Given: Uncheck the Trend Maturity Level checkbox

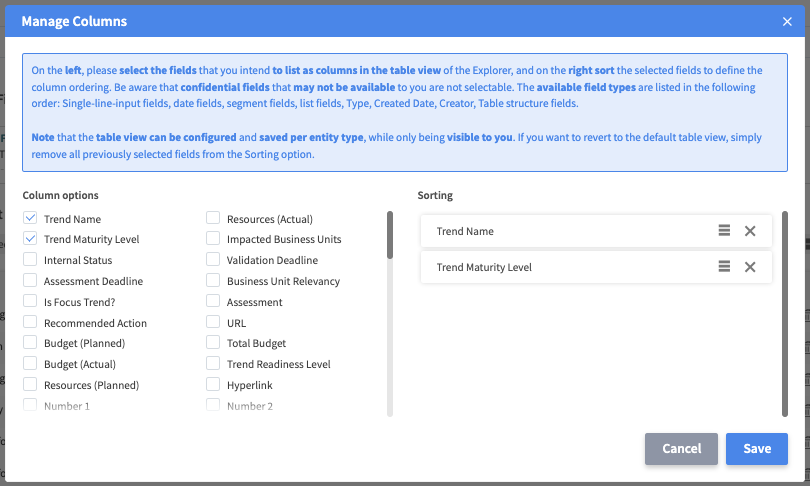Looking at the screenshot, I should point(30,239).
